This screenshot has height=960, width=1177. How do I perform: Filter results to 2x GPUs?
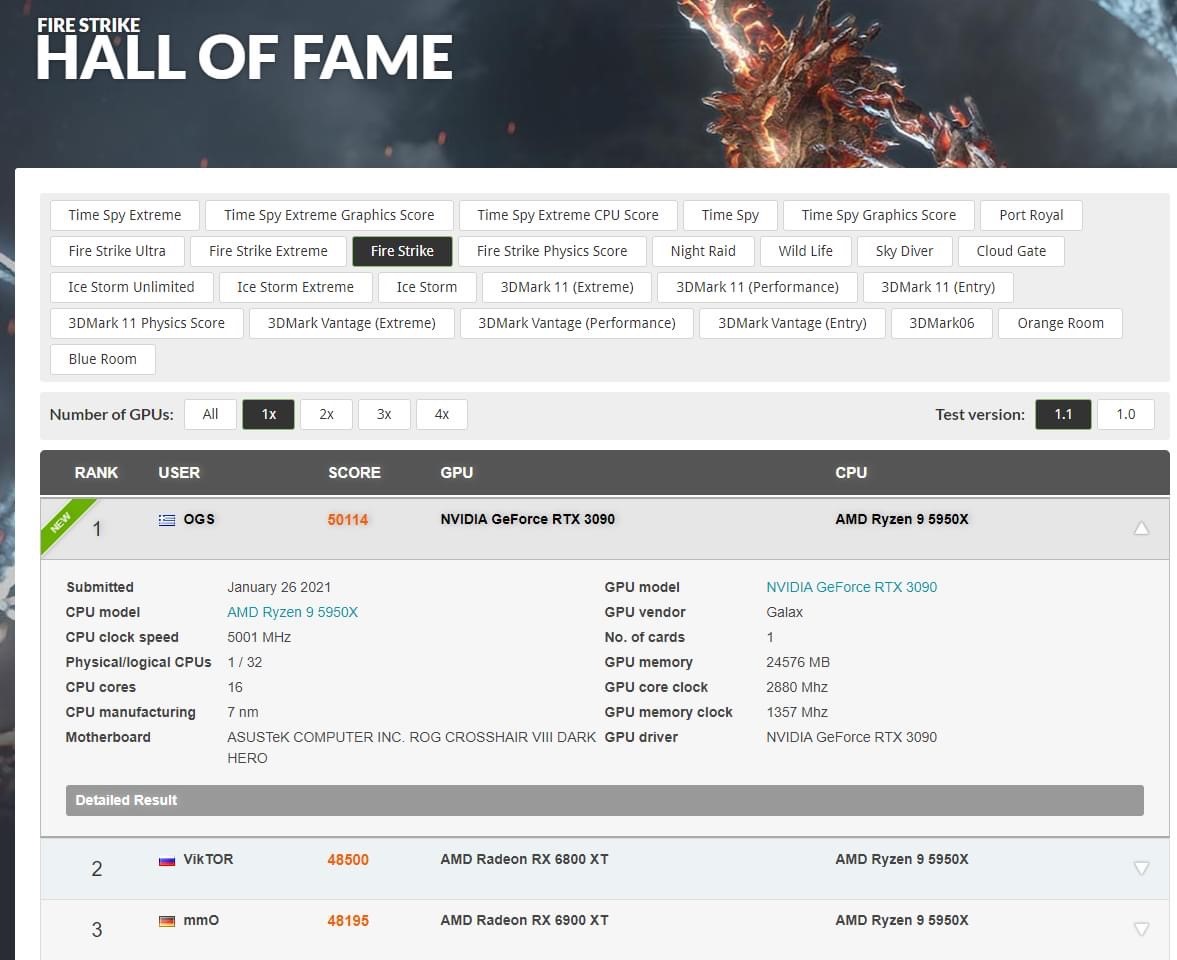(x=327, y=414)
